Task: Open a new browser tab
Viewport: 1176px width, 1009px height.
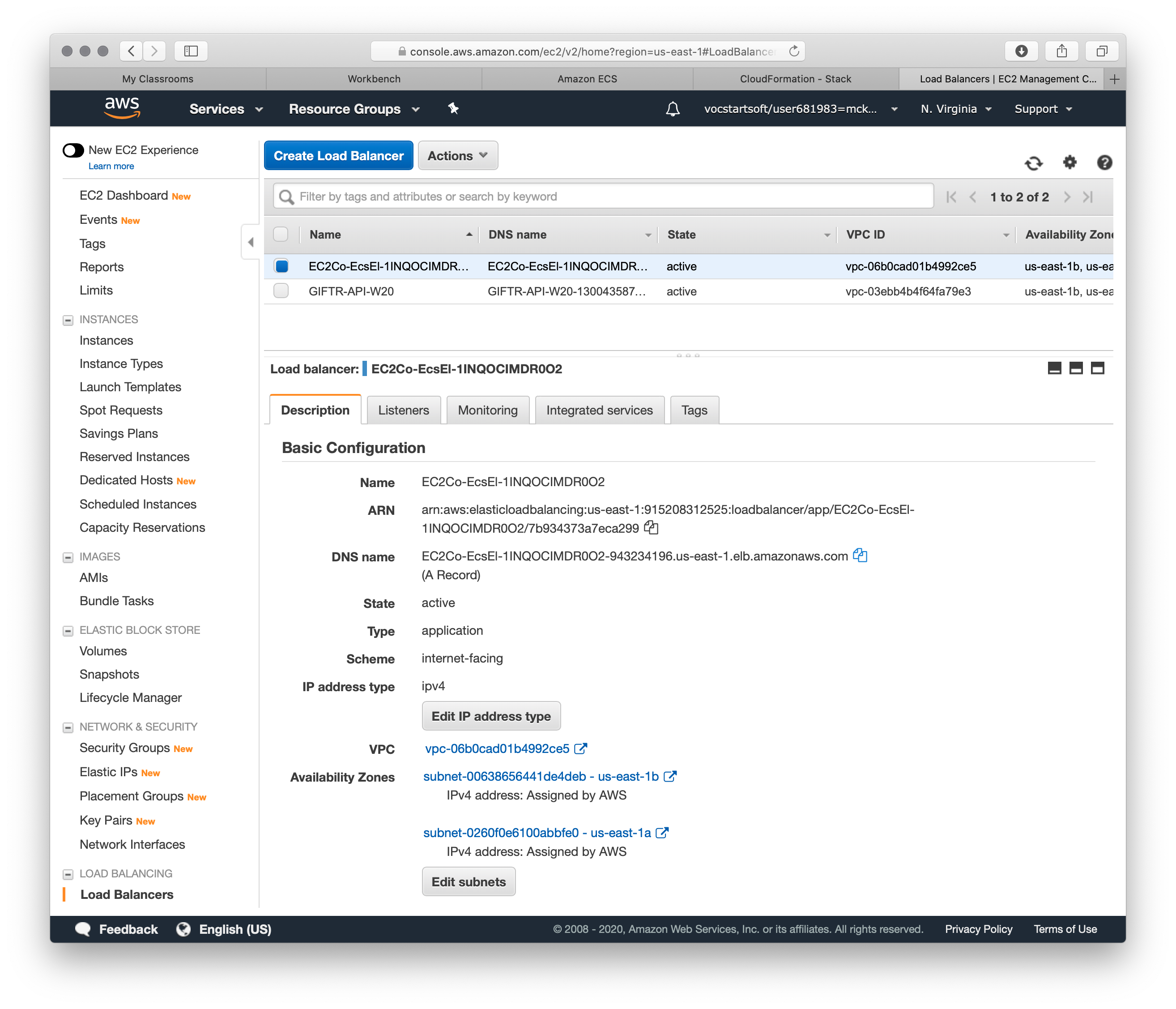Action: click(1114, 79)
